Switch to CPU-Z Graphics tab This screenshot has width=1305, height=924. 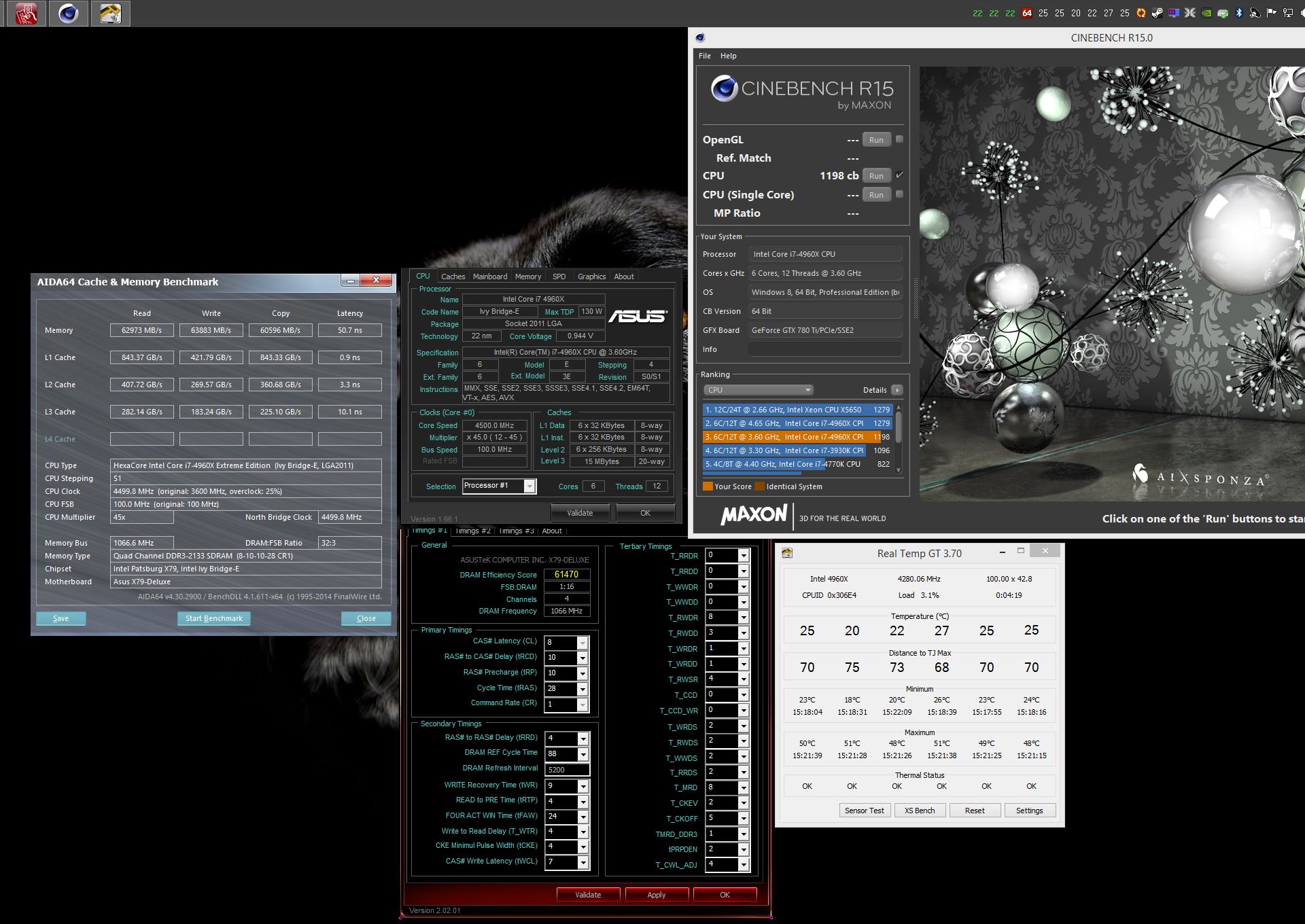pyautogui.click(x=591, y=277)
